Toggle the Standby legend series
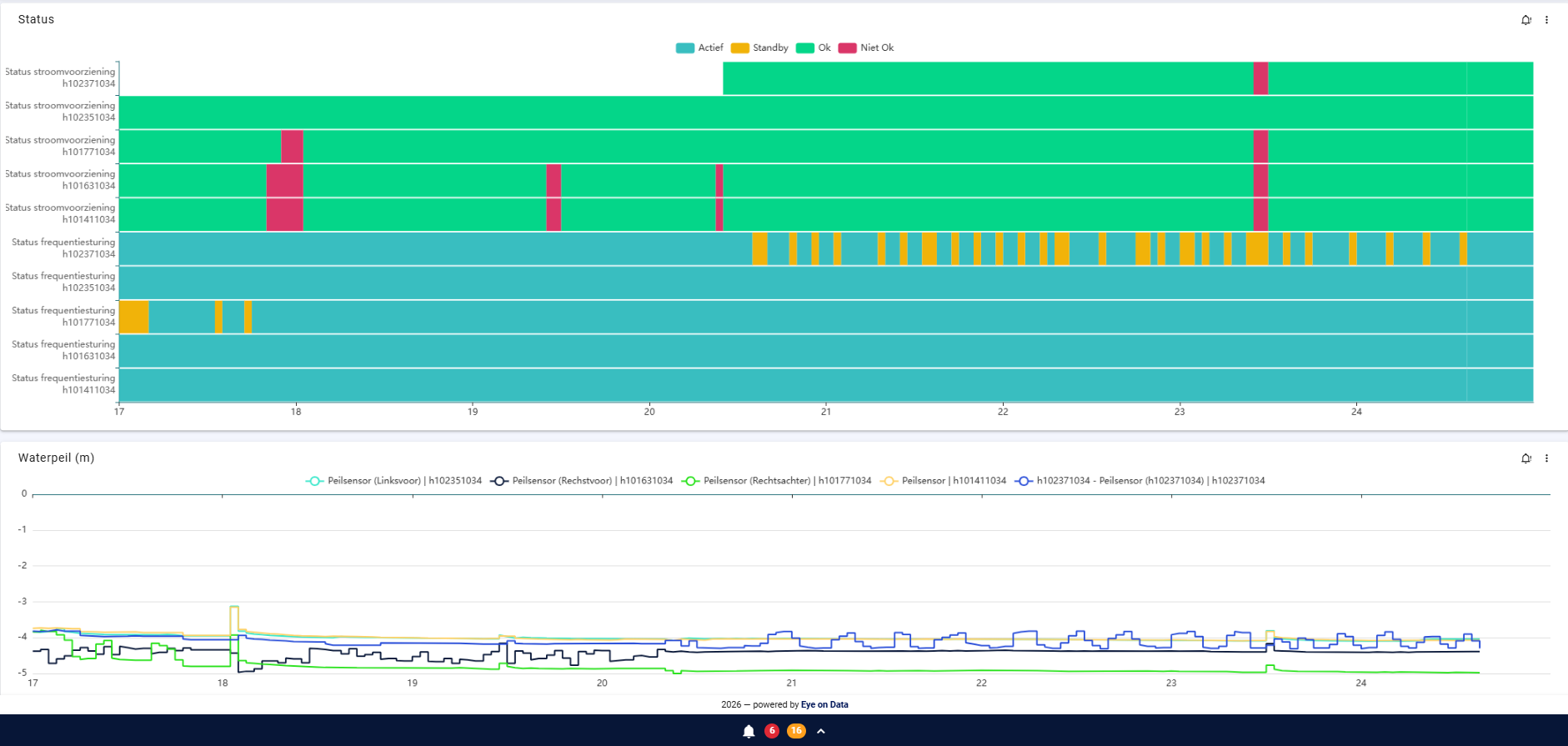Screen dimensions: 1568x746 759,48
